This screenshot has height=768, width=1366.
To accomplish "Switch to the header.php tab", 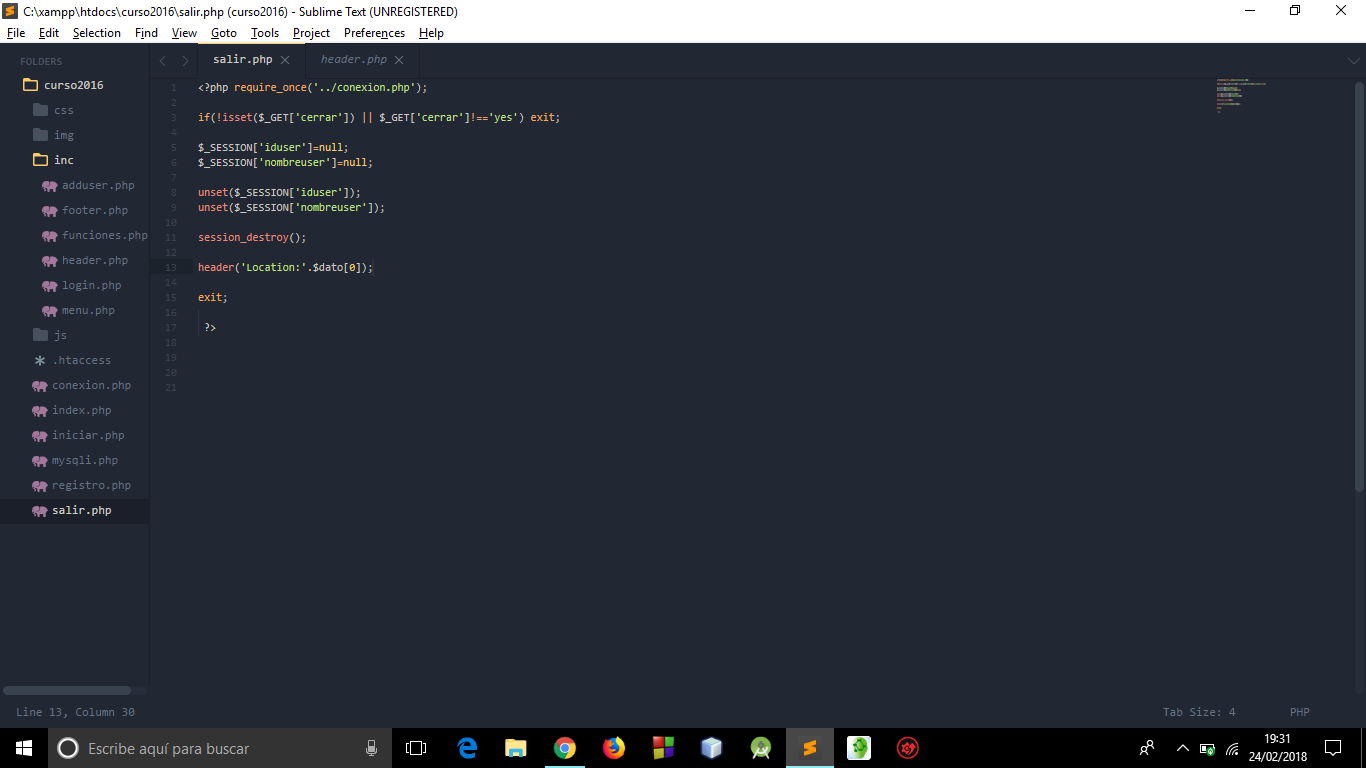I will click(353, 60).
